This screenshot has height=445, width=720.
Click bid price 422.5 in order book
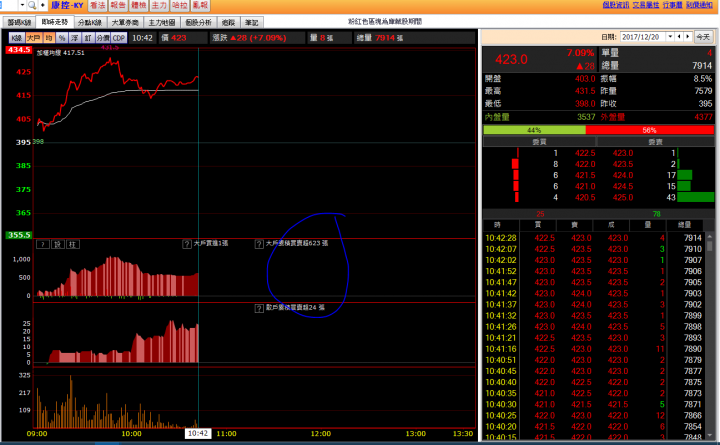click(x=585, y=153)
